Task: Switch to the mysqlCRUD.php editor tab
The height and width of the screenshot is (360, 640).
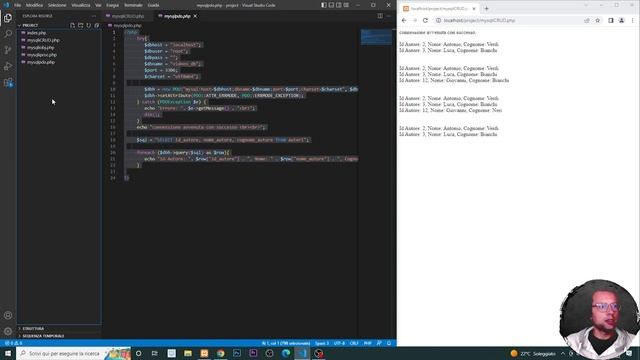Action: click(x=128, y=16)
